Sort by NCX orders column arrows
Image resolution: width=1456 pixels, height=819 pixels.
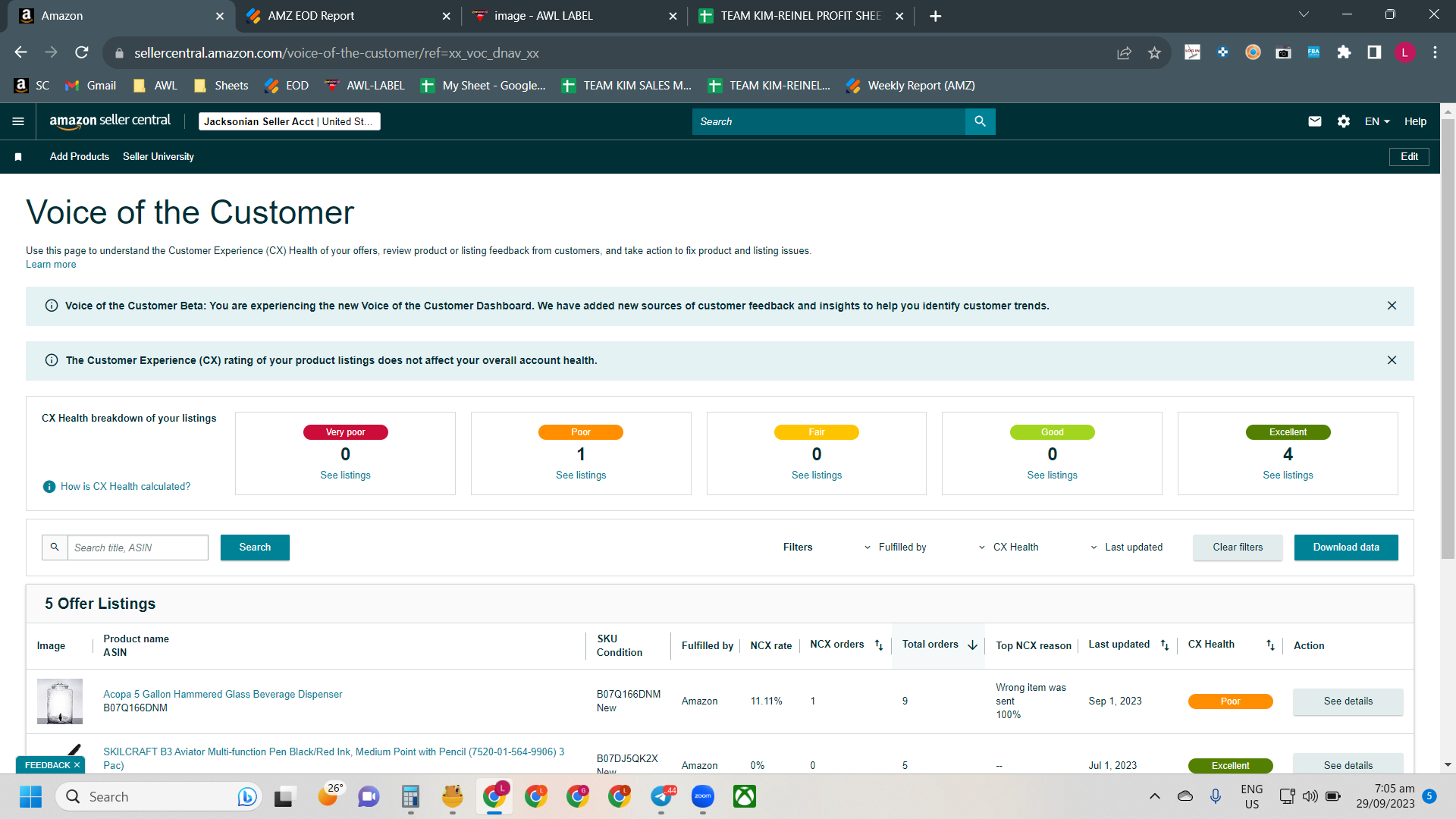[x=879, y=645]
